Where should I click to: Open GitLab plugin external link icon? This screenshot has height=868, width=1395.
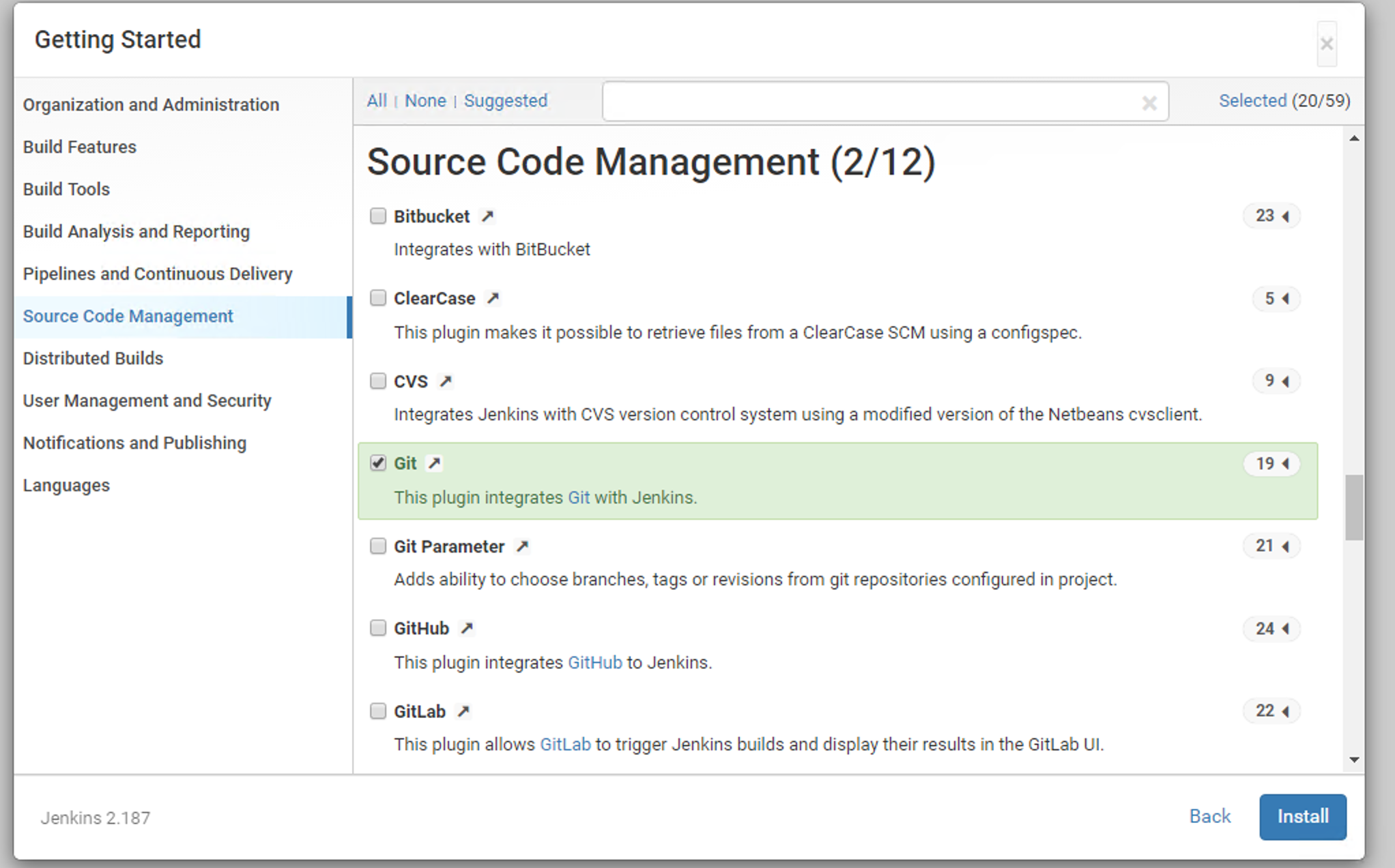coord(463,711)
